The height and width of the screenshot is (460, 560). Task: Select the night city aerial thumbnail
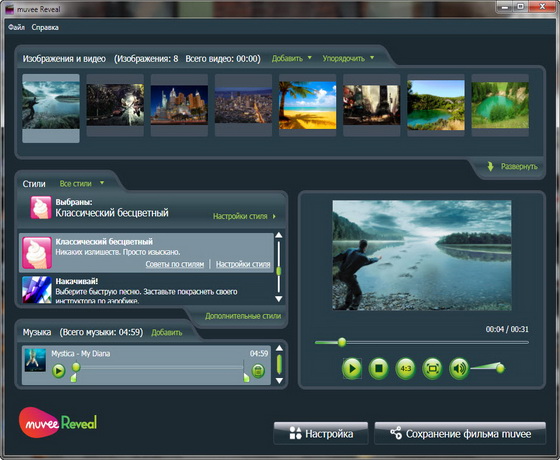(x=244, y=105)
